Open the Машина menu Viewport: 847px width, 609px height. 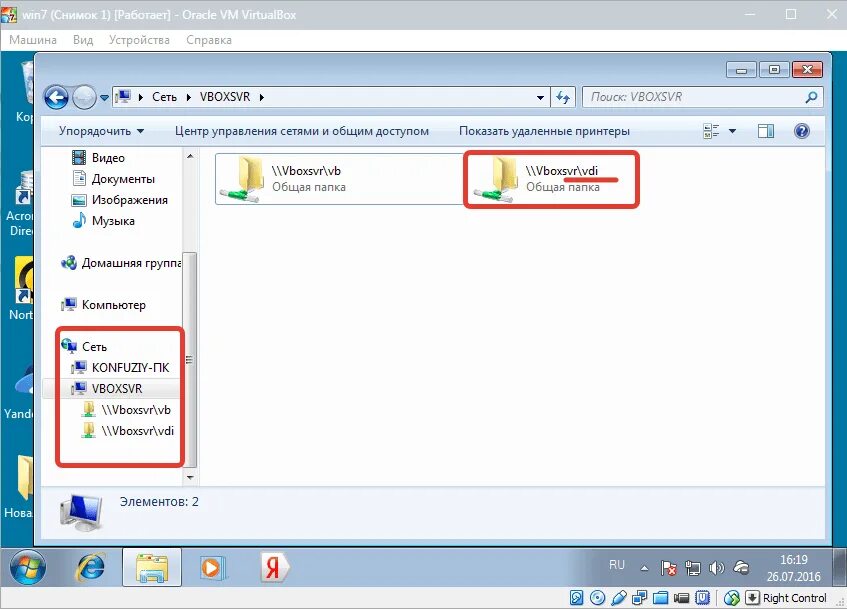click(33, 40)
